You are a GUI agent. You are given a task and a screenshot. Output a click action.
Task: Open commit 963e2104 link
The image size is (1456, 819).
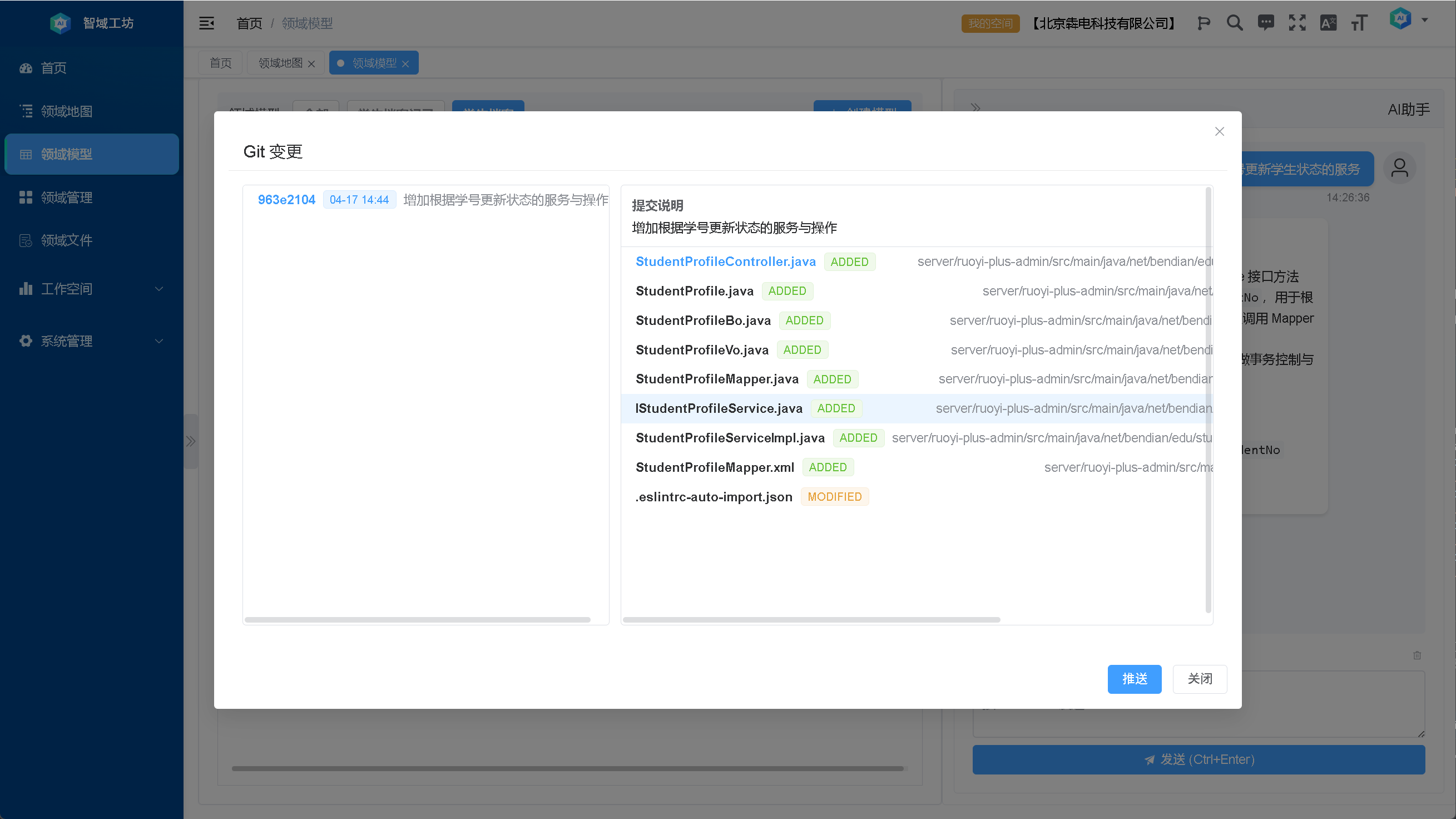click(x=286, y=200)
